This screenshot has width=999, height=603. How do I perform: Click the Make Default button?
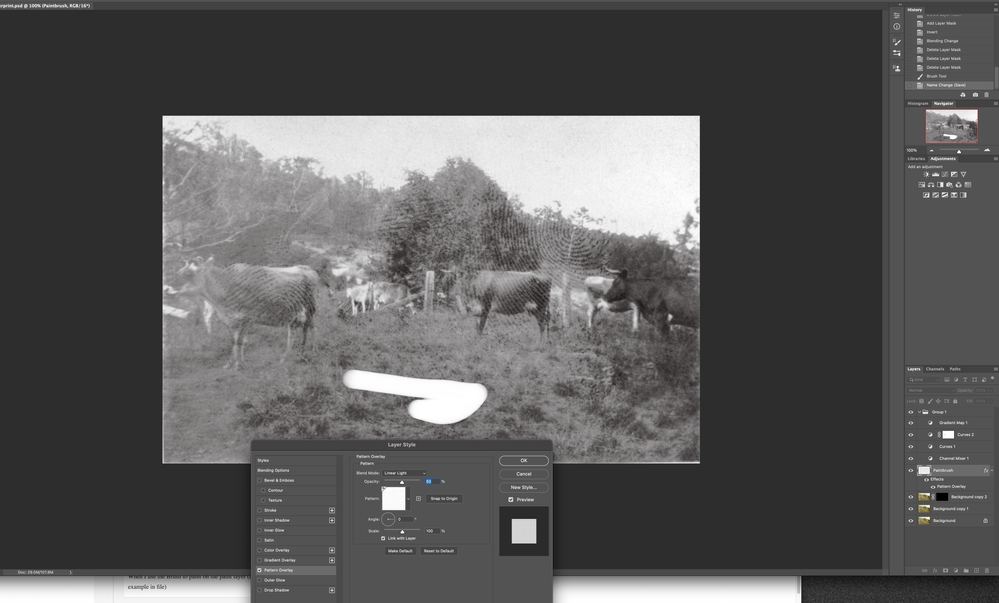coord(400,551)
